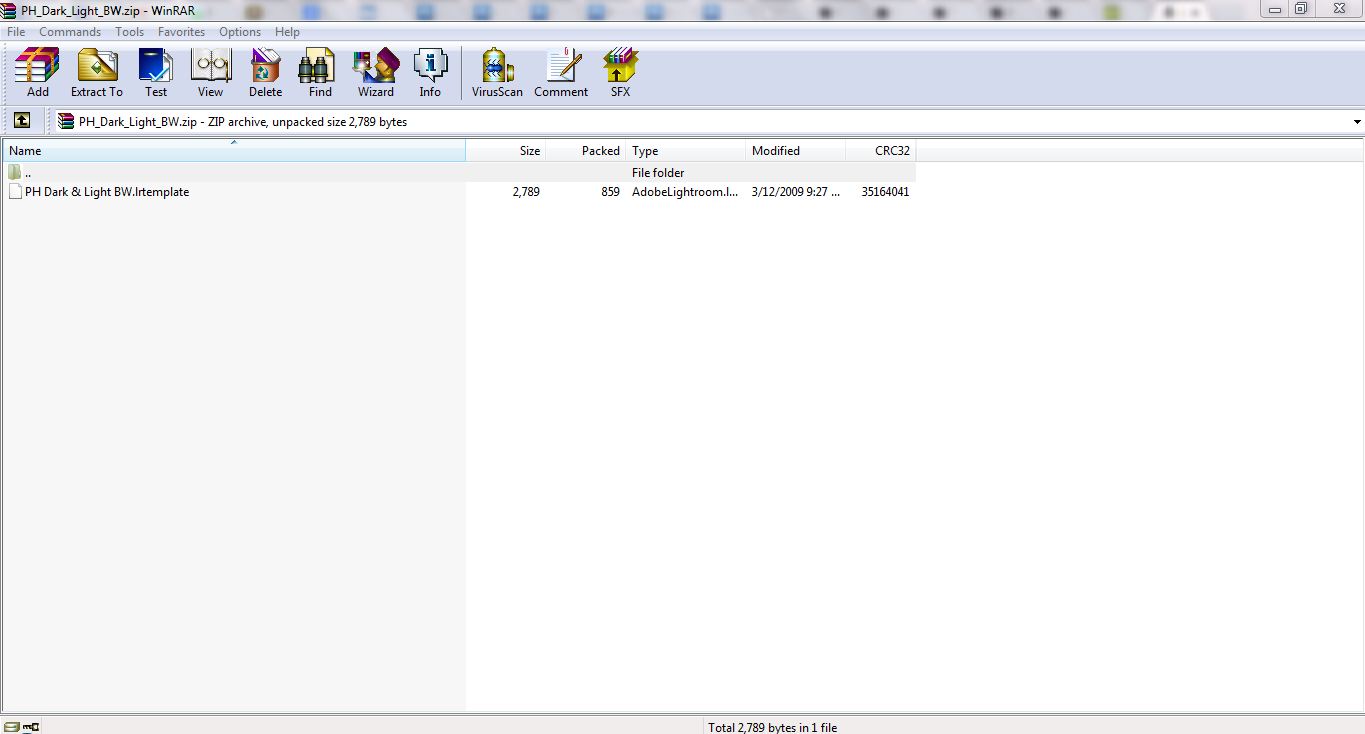Viewport: 1365px width, 734px height.
Task: Click the 3/12/2009 modified date cell
Action: pyautogui.click(x=796, y=192)
